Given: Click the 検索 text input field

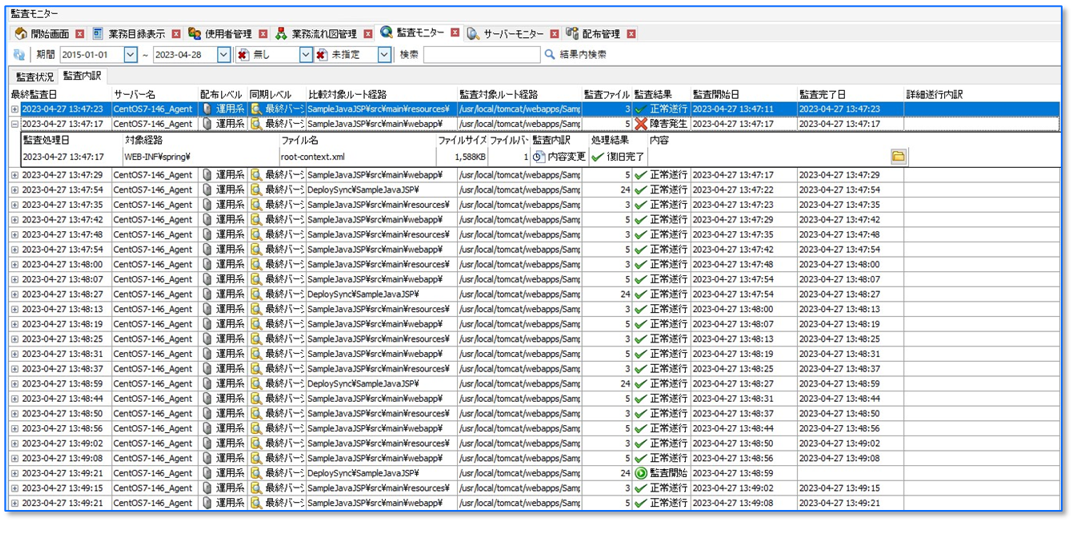Looking at the screenshot, I should (480, 55).
